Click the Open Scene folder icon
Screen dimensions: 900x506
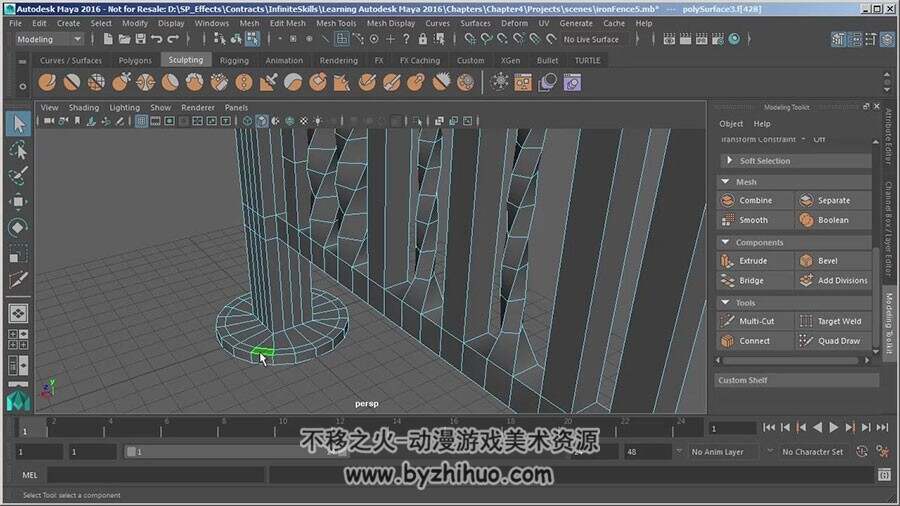click(124, 39)
